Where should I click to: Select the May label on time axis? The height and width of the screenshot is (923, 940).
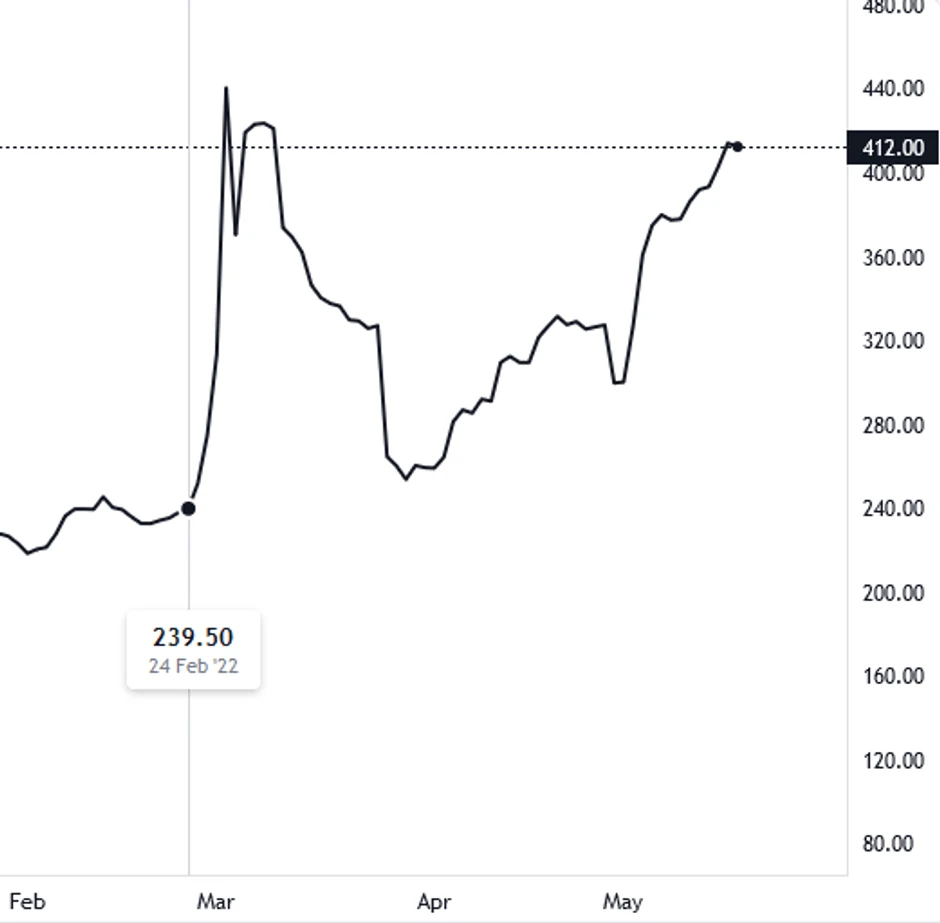point(622,902)
